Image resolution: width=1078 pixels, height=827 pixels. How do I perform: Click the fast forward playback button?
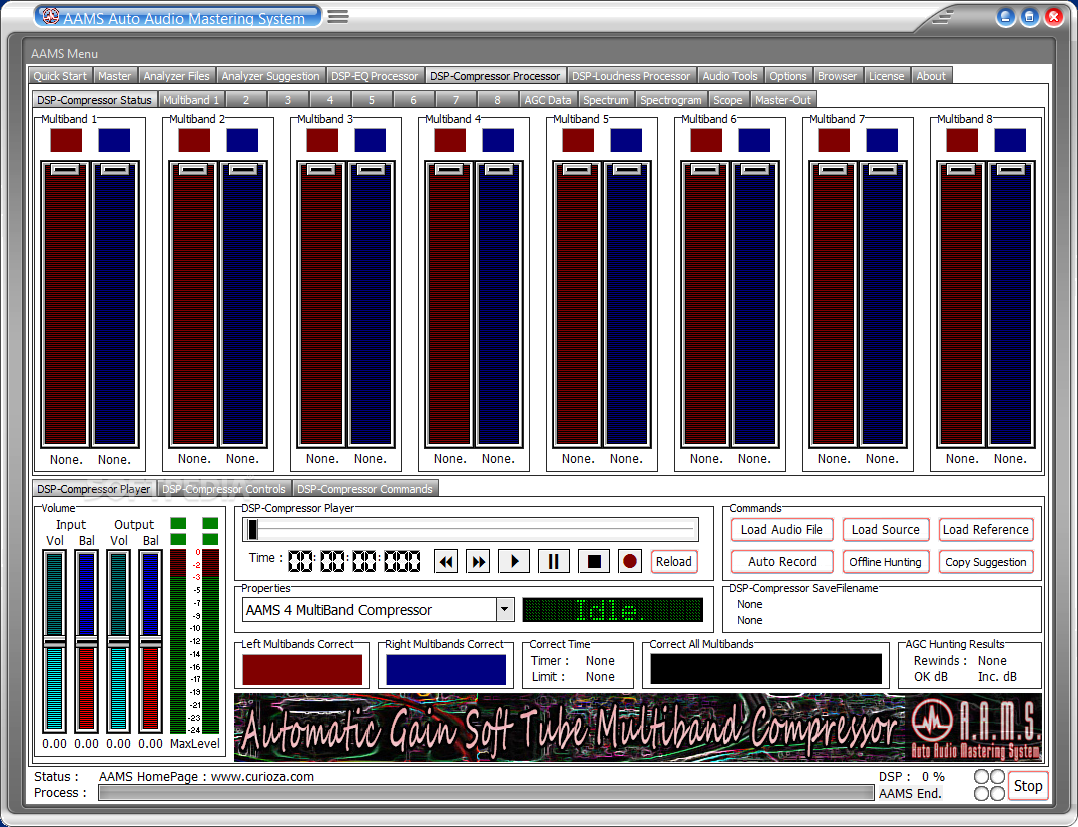[x=478, y=562]
